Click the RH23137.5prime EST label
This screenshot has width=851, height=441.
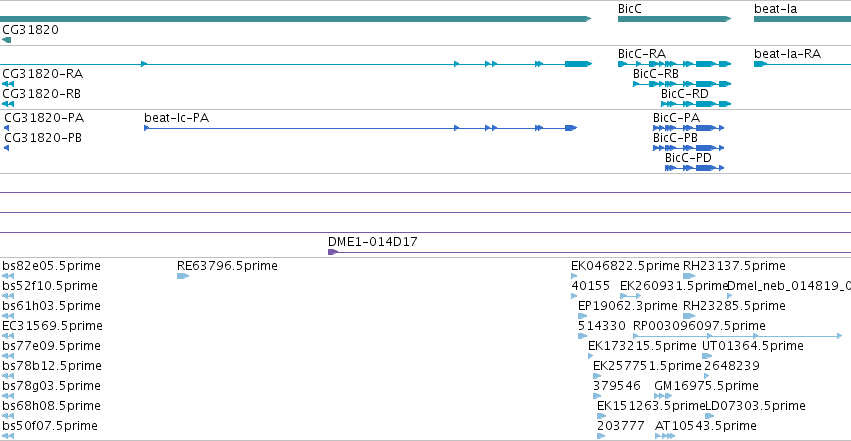(734, 266)
